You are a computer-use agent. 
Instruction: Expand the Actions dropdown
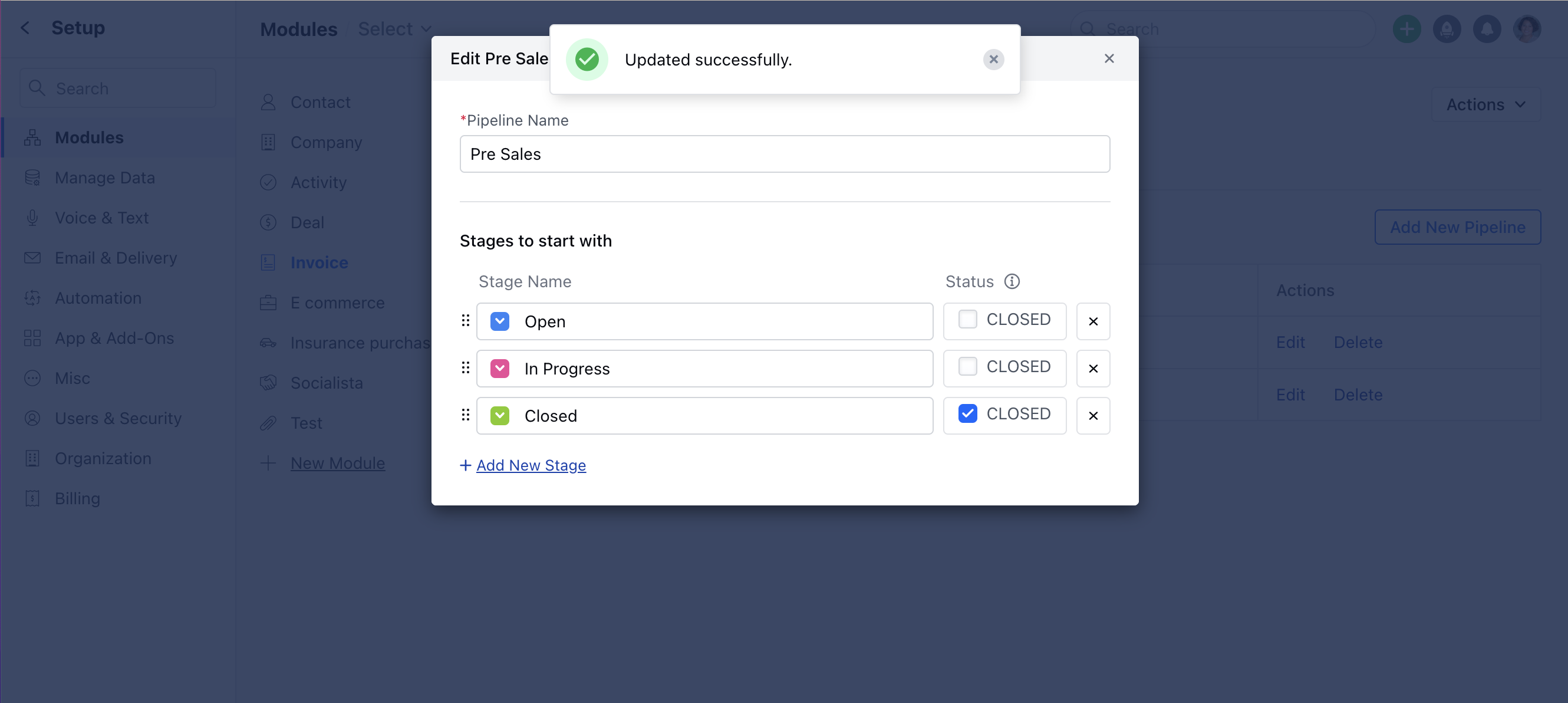[x=1486, y=104]
